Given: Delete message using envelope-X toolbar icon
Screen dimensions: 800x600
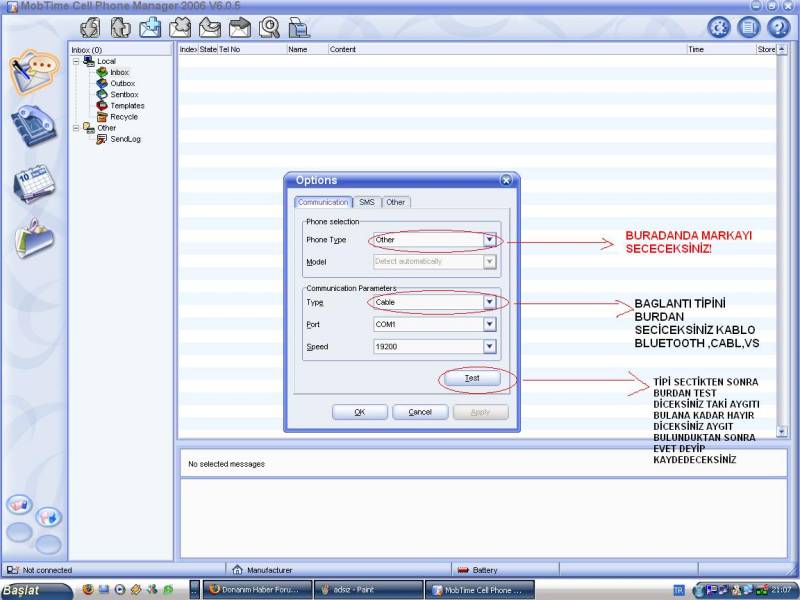Looking at the screenshot, I should (180, 28).
